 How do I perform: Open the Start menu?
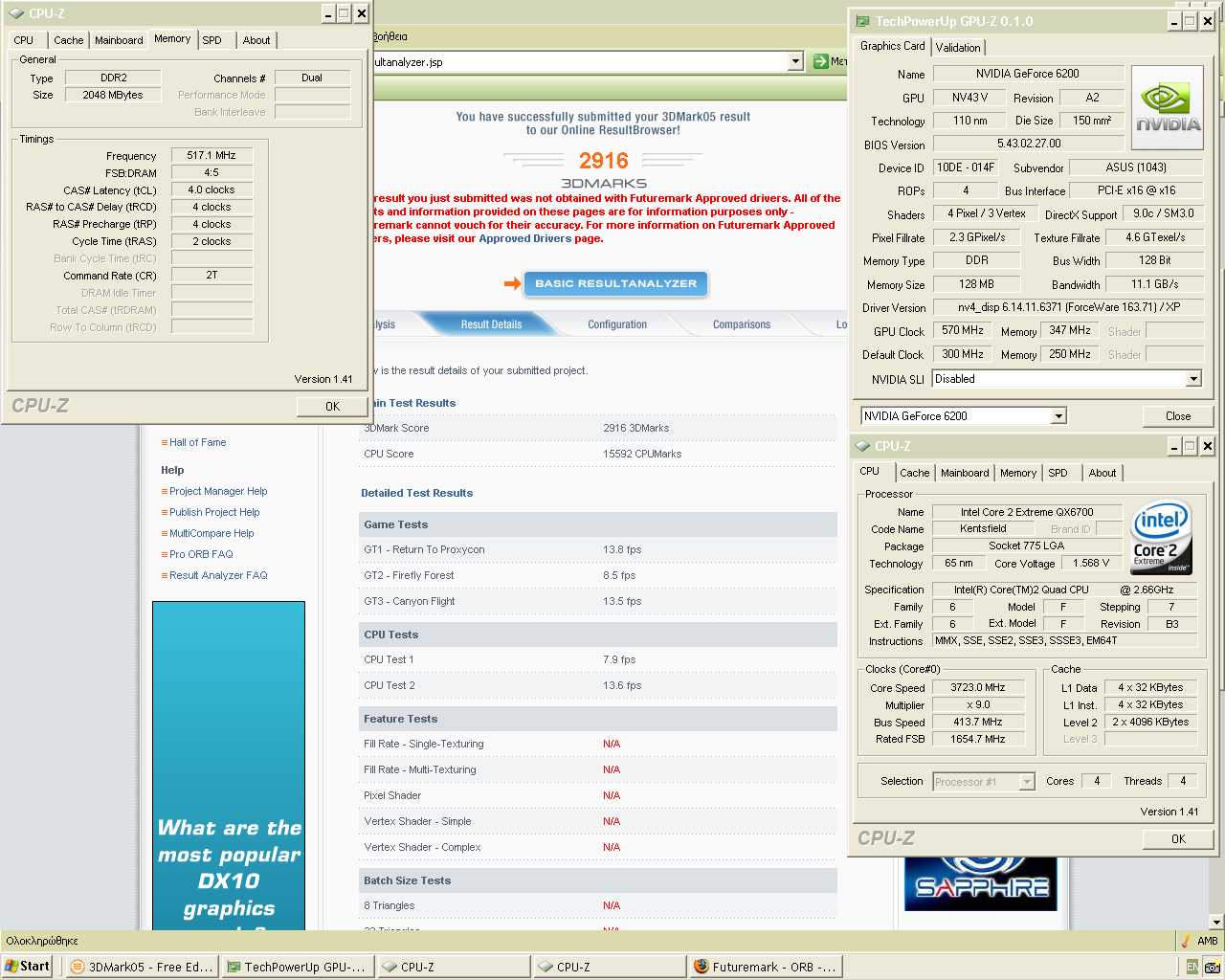tap(28, 967)
